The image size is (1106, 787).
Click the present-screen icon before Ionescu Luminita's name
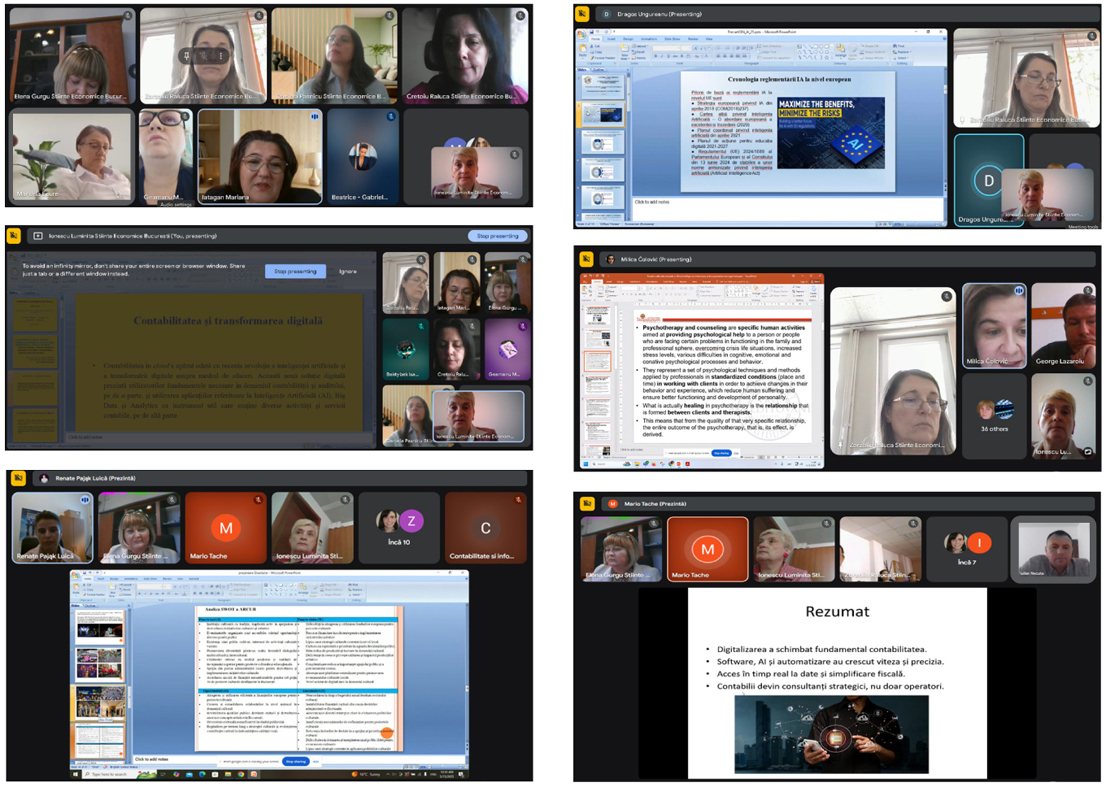coord(38,236)
